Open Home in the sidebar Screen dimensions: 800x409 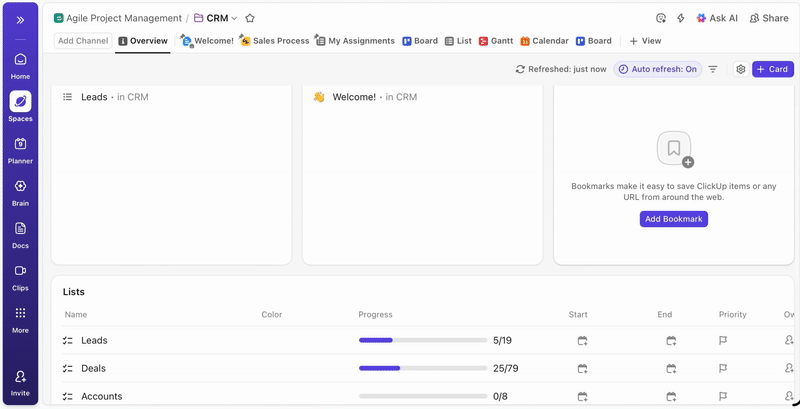[x=20, y=64]
